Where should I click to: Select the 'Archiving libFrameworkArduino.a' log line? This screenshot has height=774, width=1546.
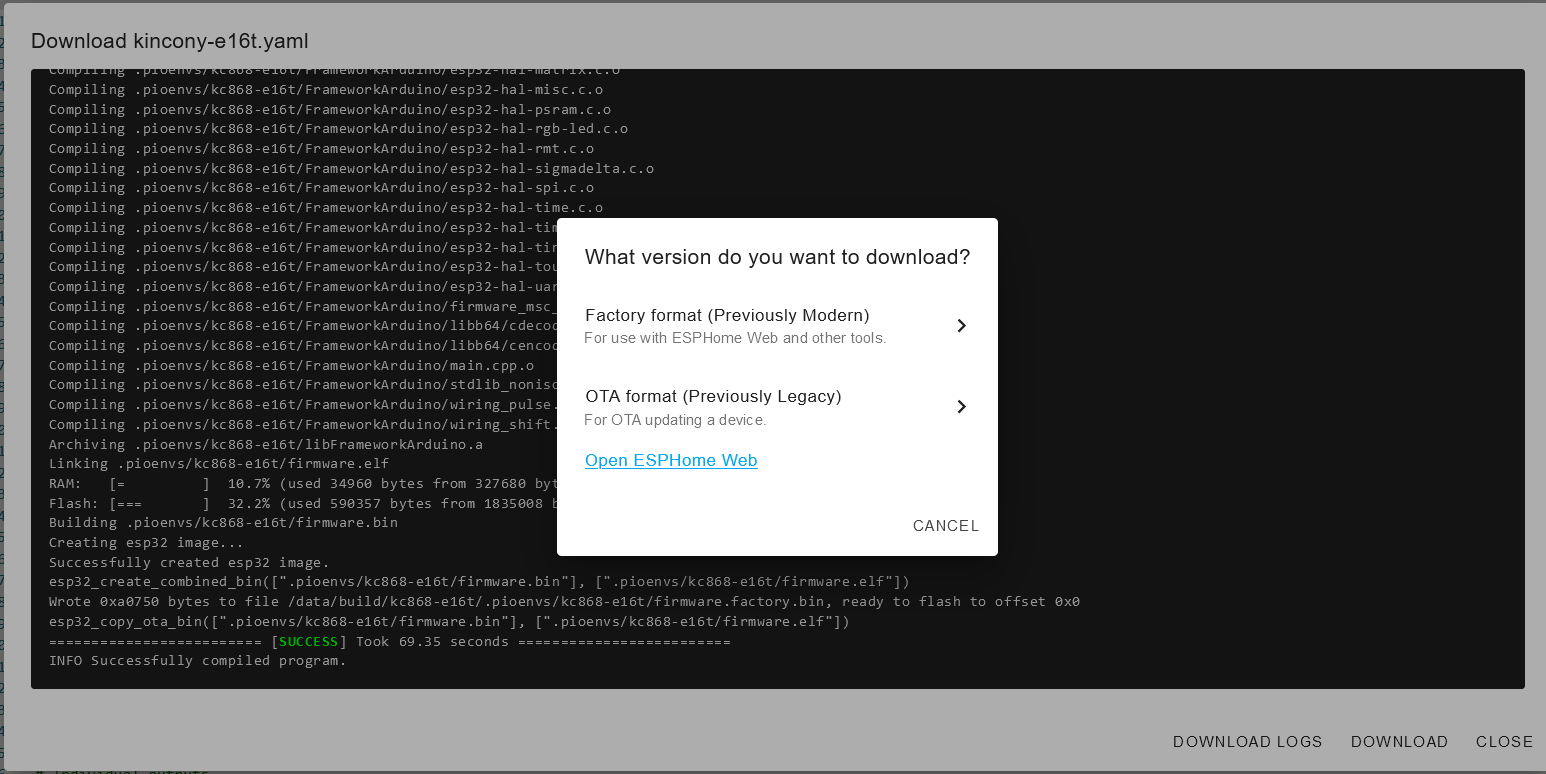click(x=266, y=444)
